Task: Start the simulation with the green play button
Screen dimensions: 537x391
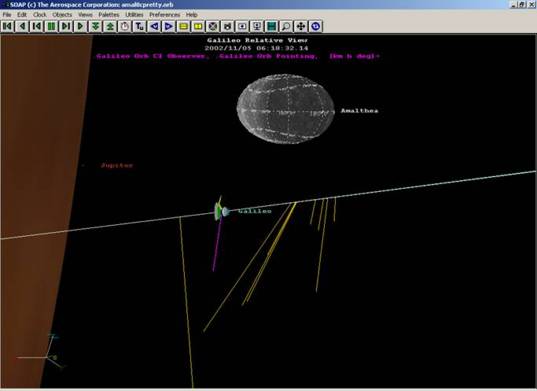Action: click(80, 26)
